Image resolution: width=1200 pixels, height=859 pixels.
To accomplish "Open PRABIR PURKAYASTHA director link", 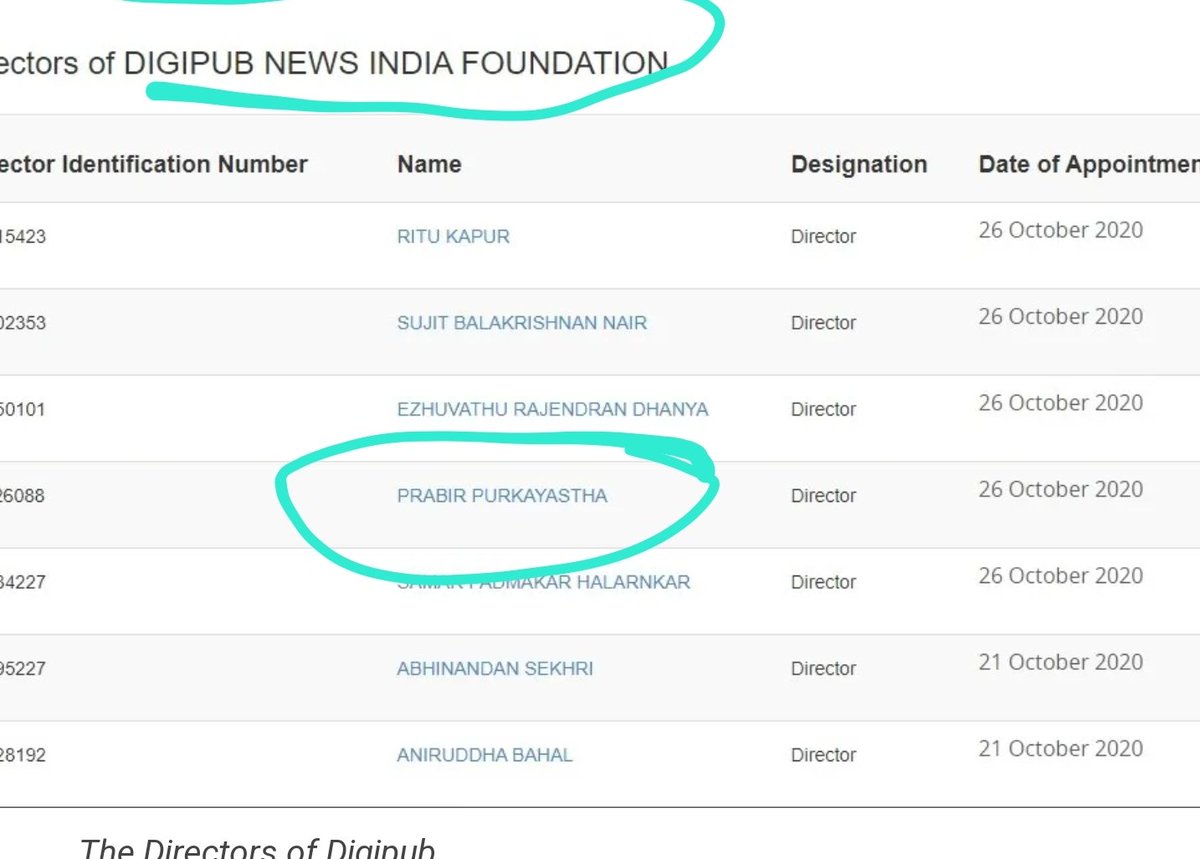I will tap(502, 495).
